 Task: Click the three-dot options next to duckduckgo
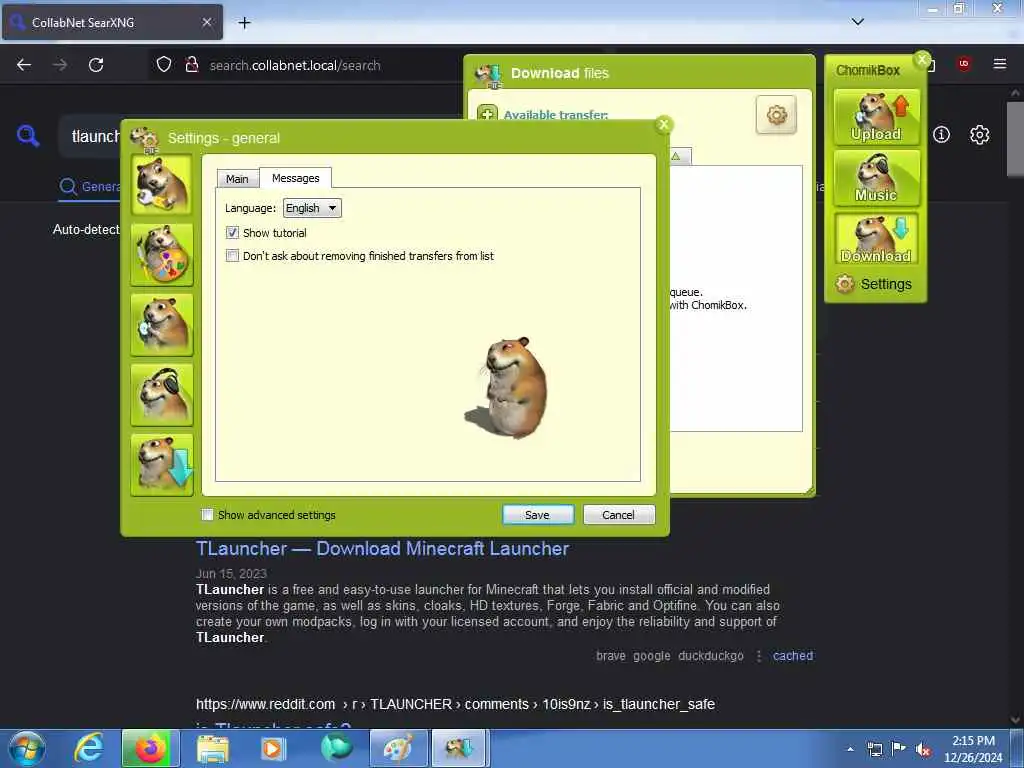759,656
